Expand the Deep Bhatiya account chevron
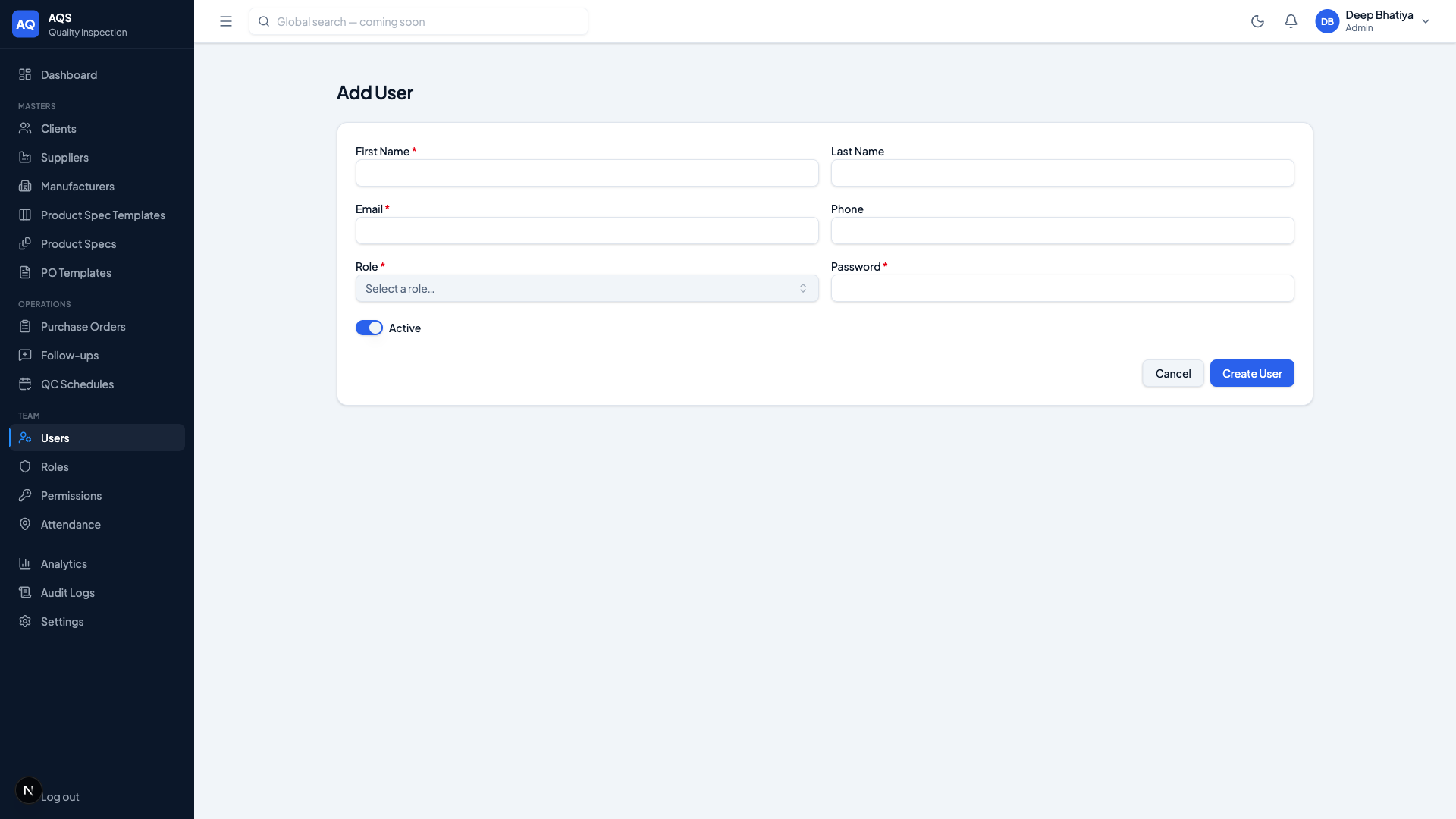Viewport: 1456px width, 819px height. [1426, 21]
